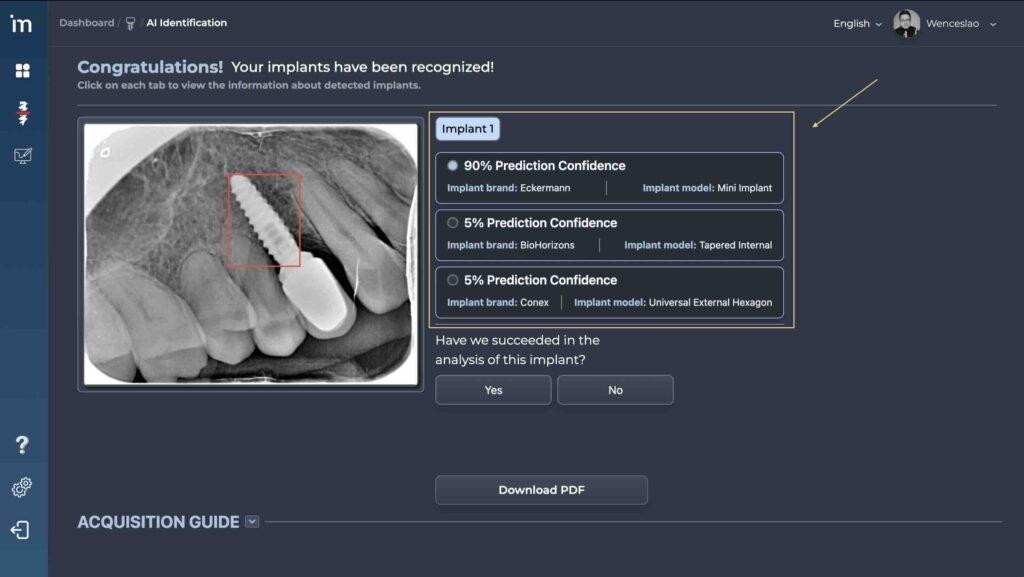Screen dimensions: 1024x577
Task: Open the monitor with pencil sidebar icon
Action: tap(22, 156)
